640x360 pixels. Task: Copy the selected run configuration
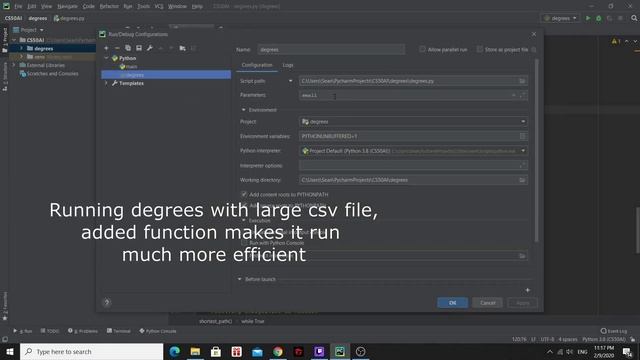pos(128,48)
